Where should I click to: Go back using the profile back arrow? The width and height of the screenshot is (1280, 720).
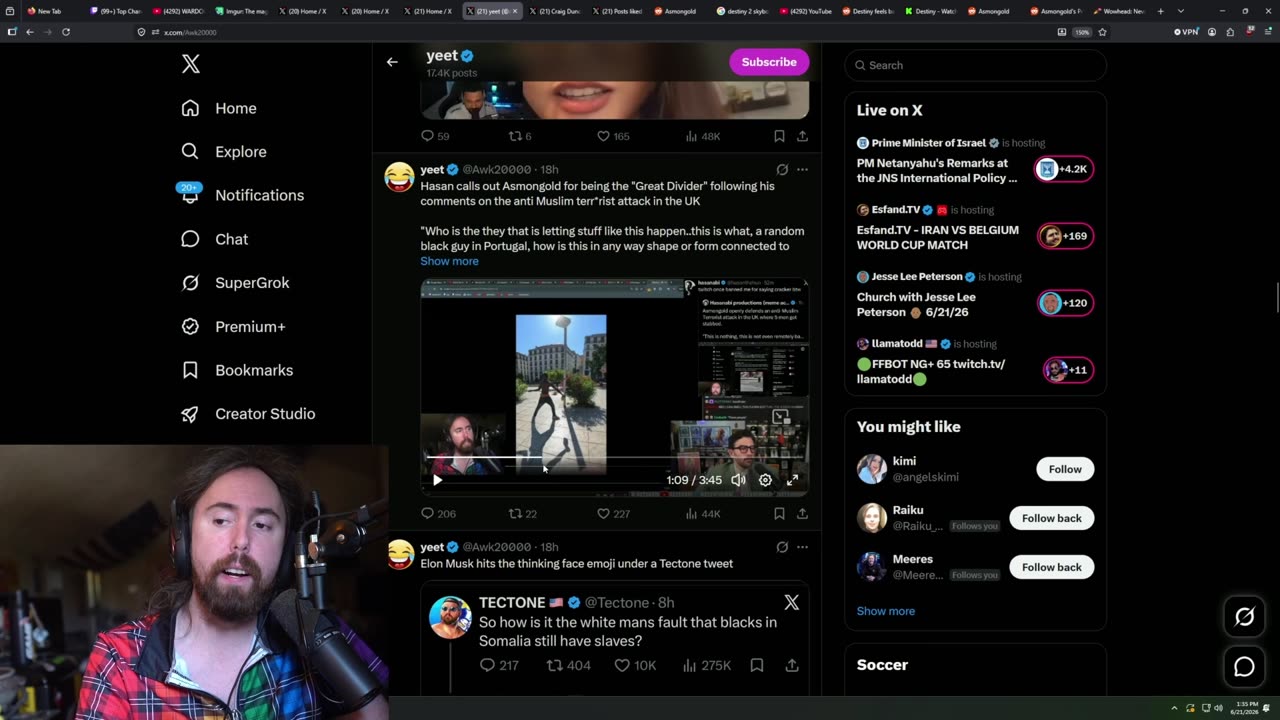coord(392,62)
